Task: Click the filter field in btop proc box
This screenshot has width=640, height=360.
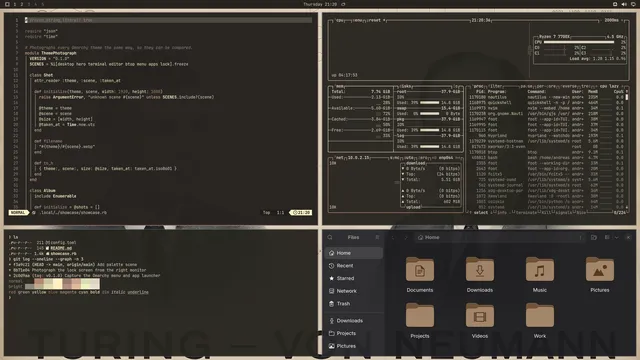Action: point(496,87)
